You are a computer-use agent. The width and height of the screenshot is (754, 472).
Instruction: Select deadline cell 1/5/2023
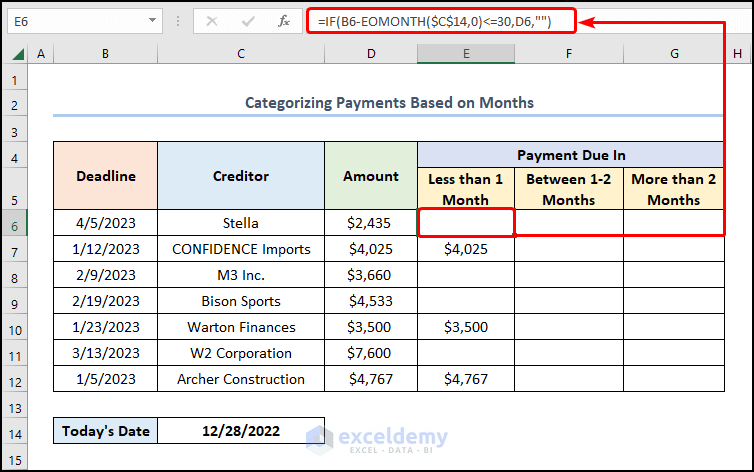(x=105, y=378)
